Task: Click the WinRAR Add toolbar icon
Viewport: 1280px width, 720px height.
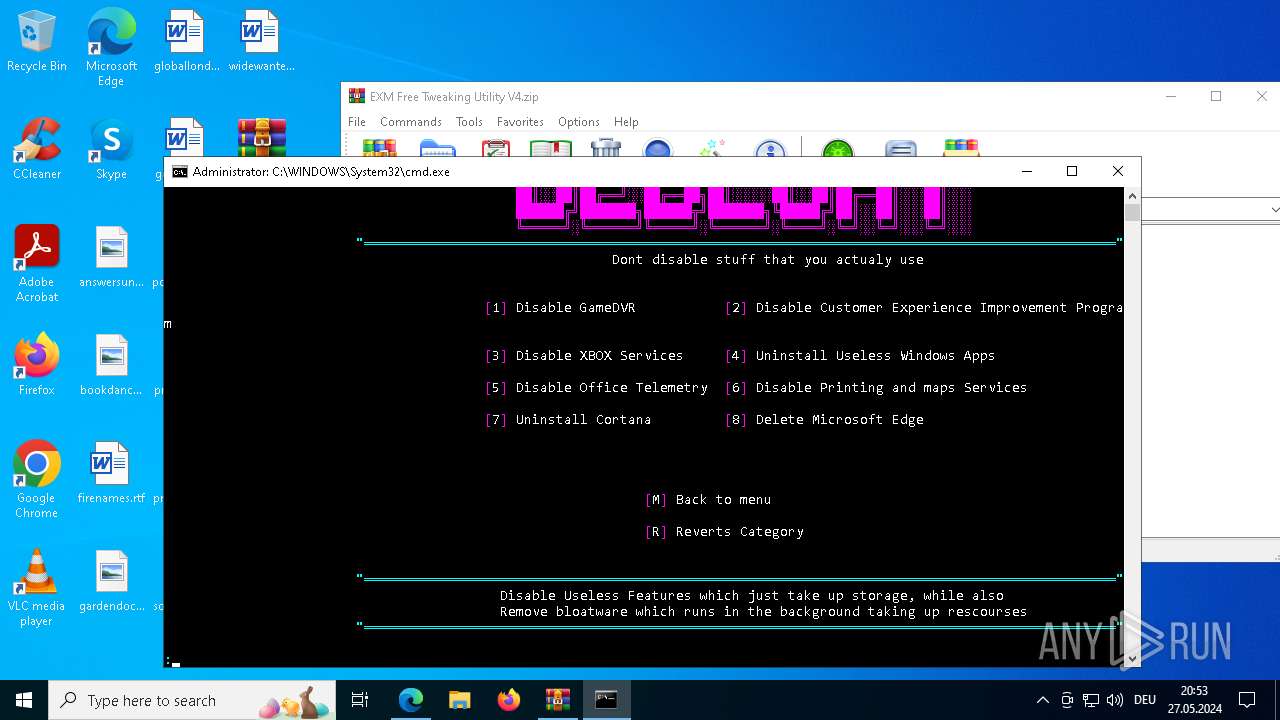Action: (380, 148)
